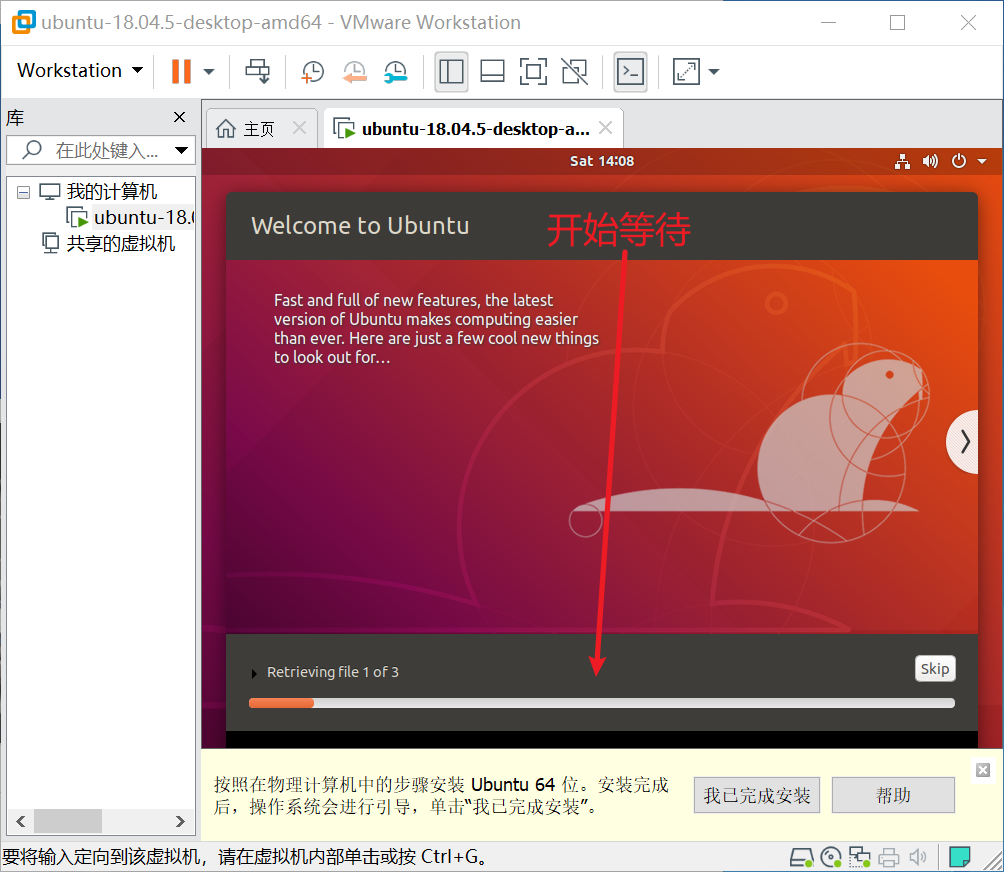The image size is (1004, 872).
Task: Dismiss the yellow install hint bar
Action: coord(983,770)
